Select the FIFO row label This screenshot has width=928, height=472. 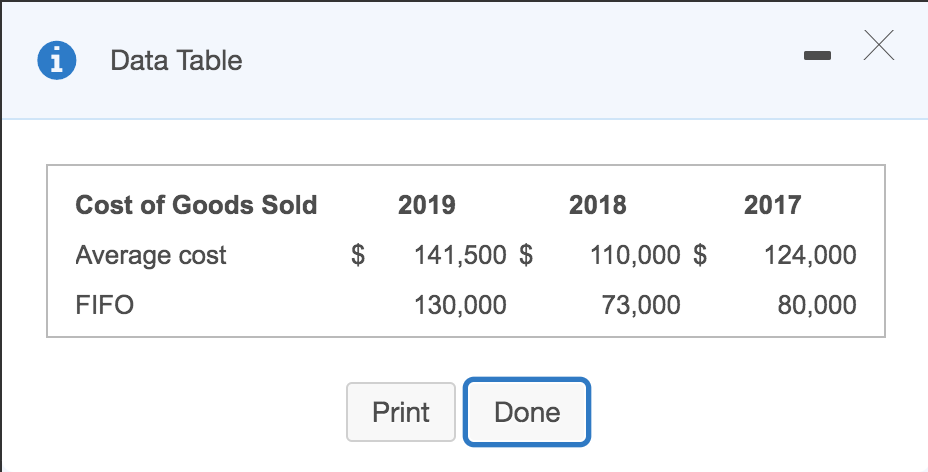105,305
